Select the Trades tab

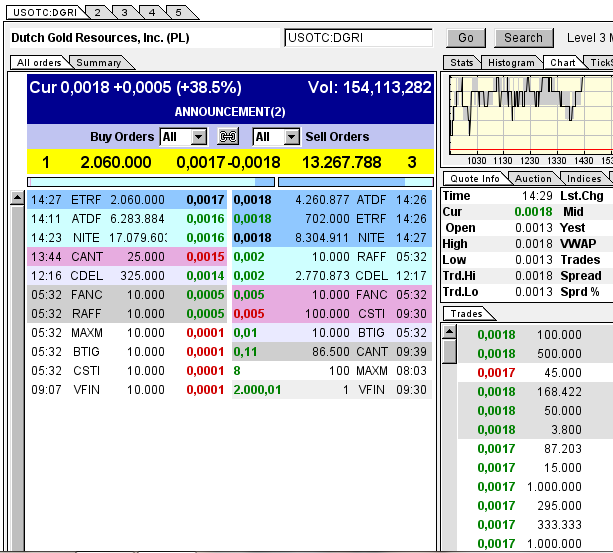[x=466, y=314]
